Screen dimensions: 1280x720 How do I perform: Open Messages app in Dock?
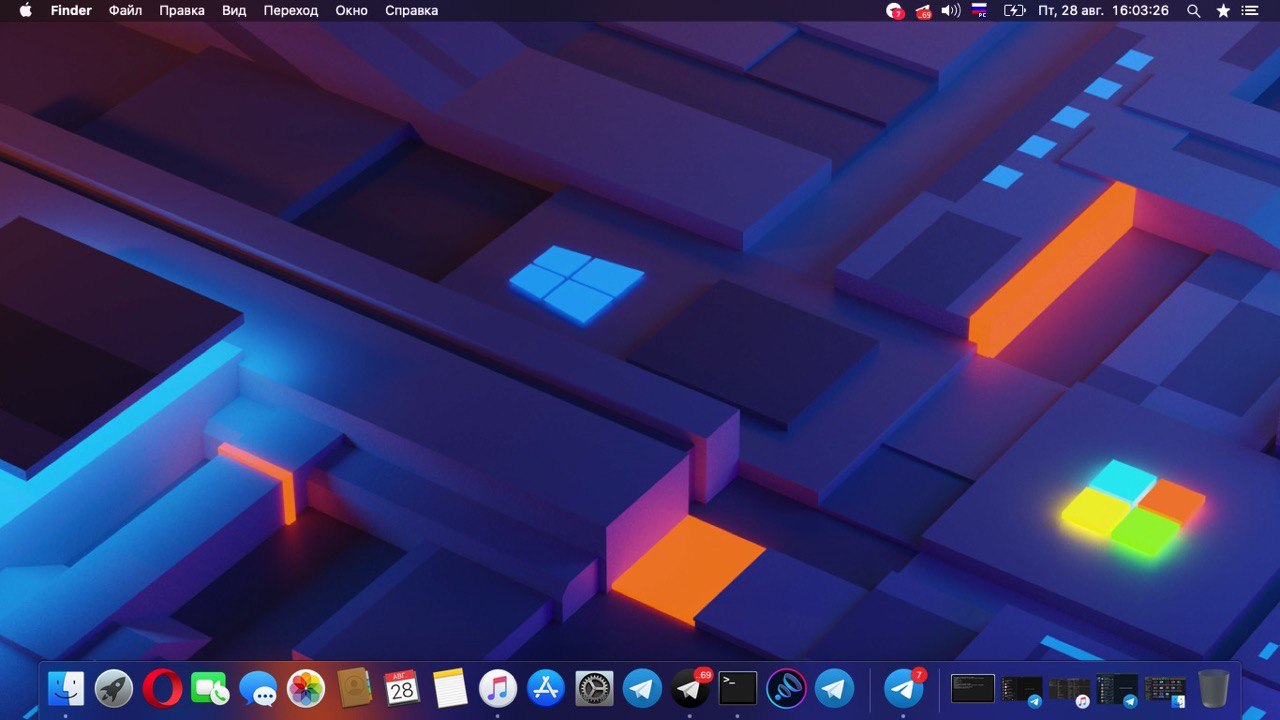click(258, 688)
